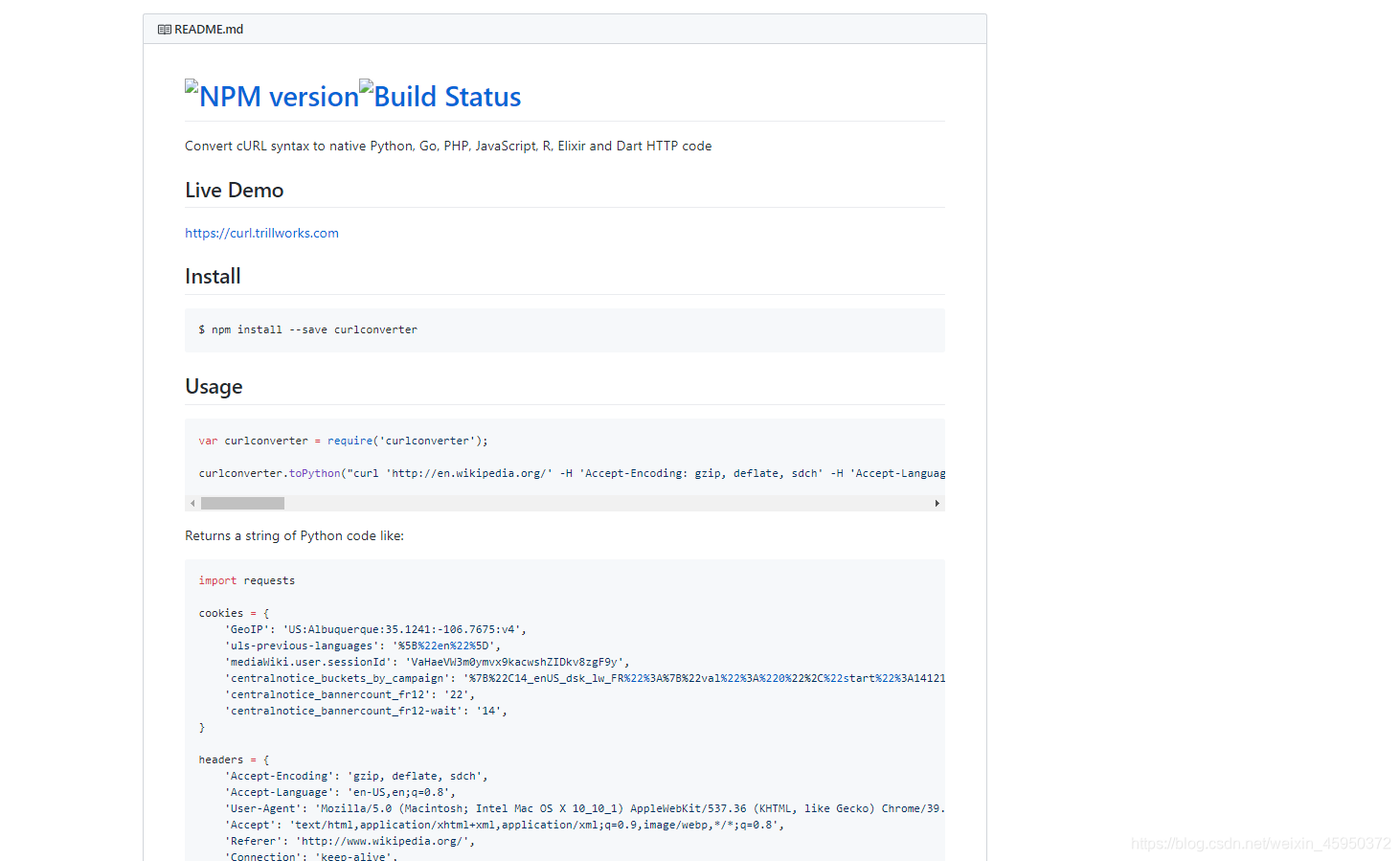Click the 'Referer' header line
The width and height of the screenshot is (1400, 861).
point(350,841)
